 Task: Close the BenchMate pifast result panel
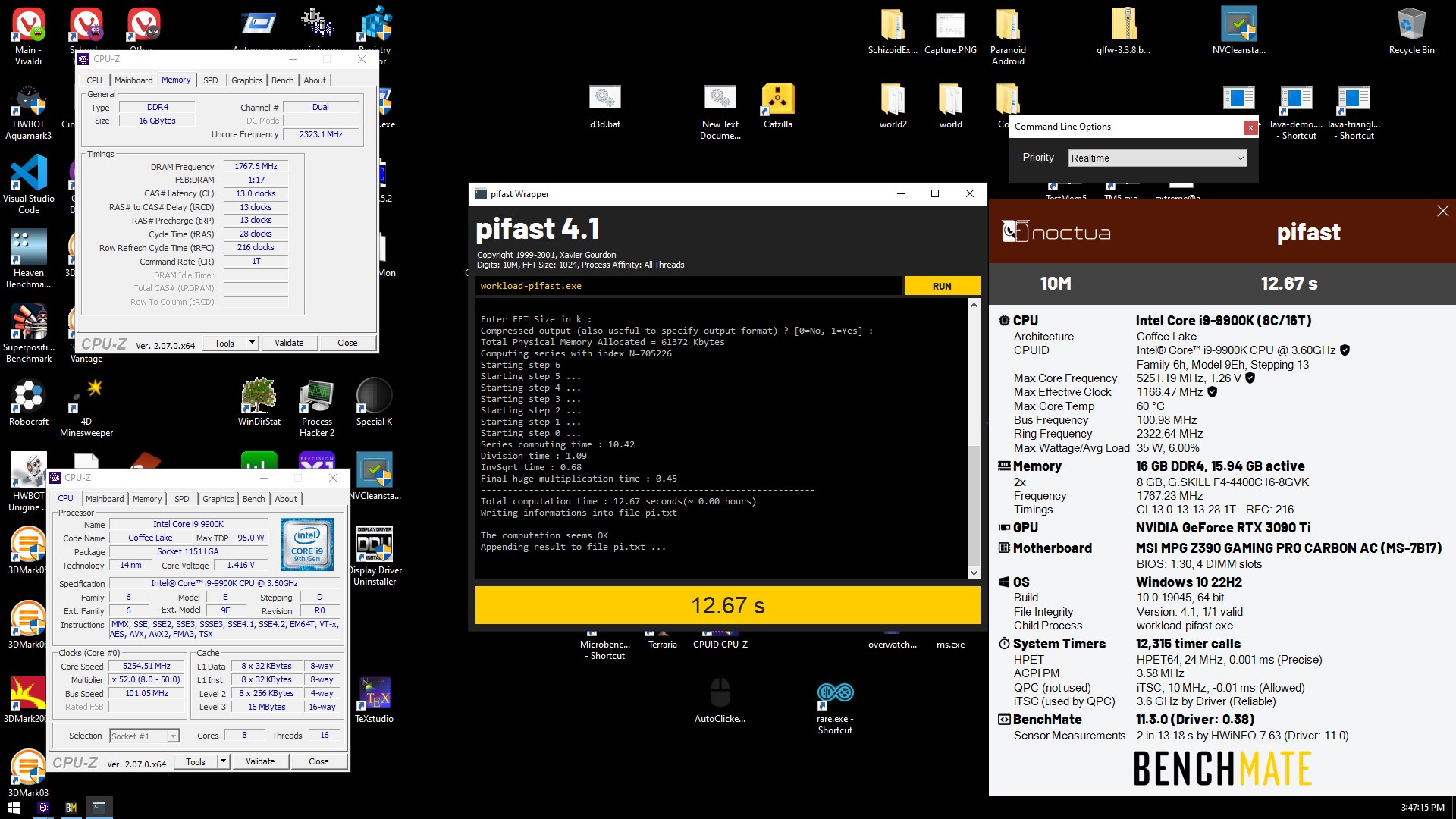pyautogui.click(x=1442, y=211)
